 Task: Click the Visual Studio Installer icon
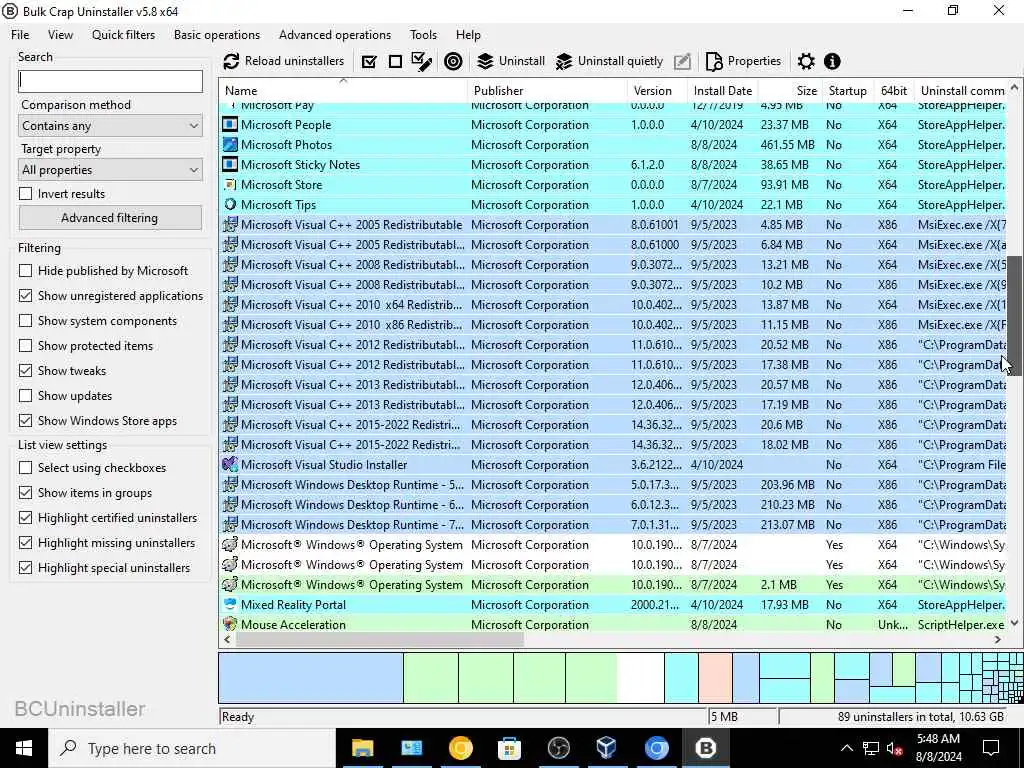pyautogui.click(x=230, y=464)
